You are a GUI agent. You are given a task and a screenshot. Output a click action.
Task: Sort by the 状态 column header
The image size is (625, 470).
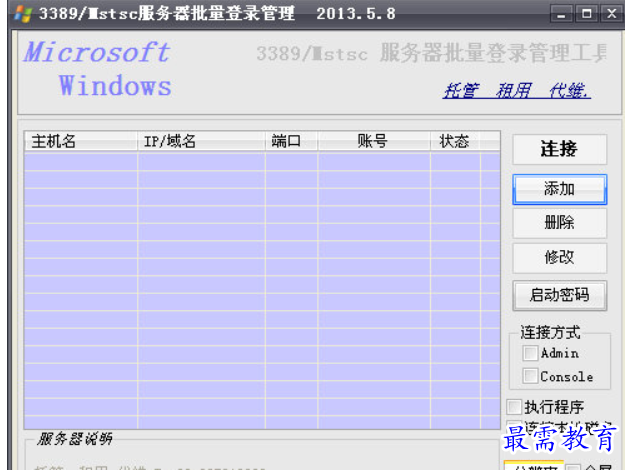click(x=455, y=141)
